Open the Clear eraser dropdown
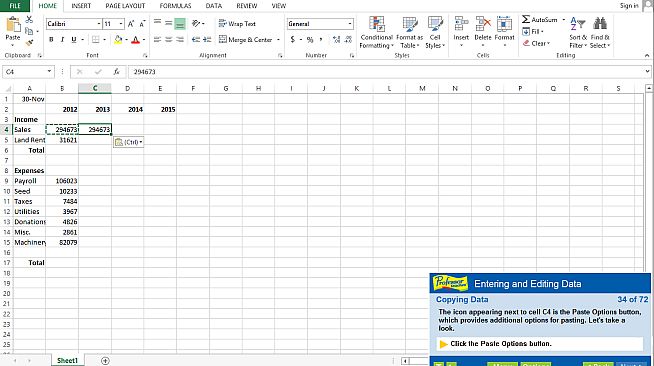This screenshot has width=654, height=366. click(536, 43)
